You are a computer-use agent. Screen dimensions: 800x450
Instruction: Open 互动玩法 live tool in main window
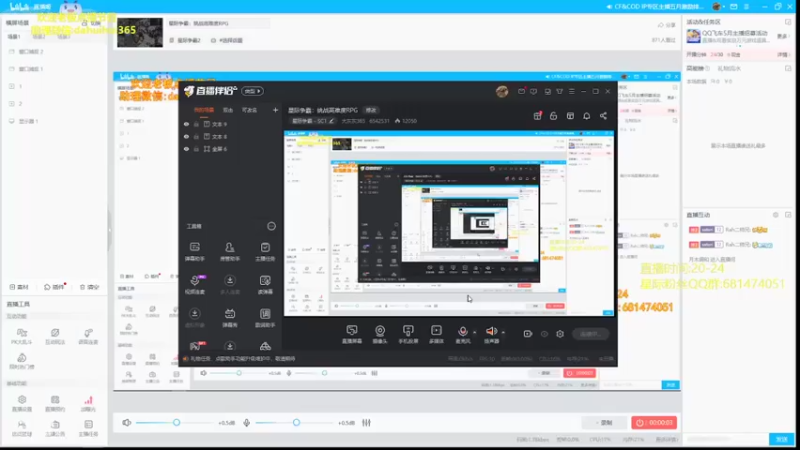(x=55, y=337)
